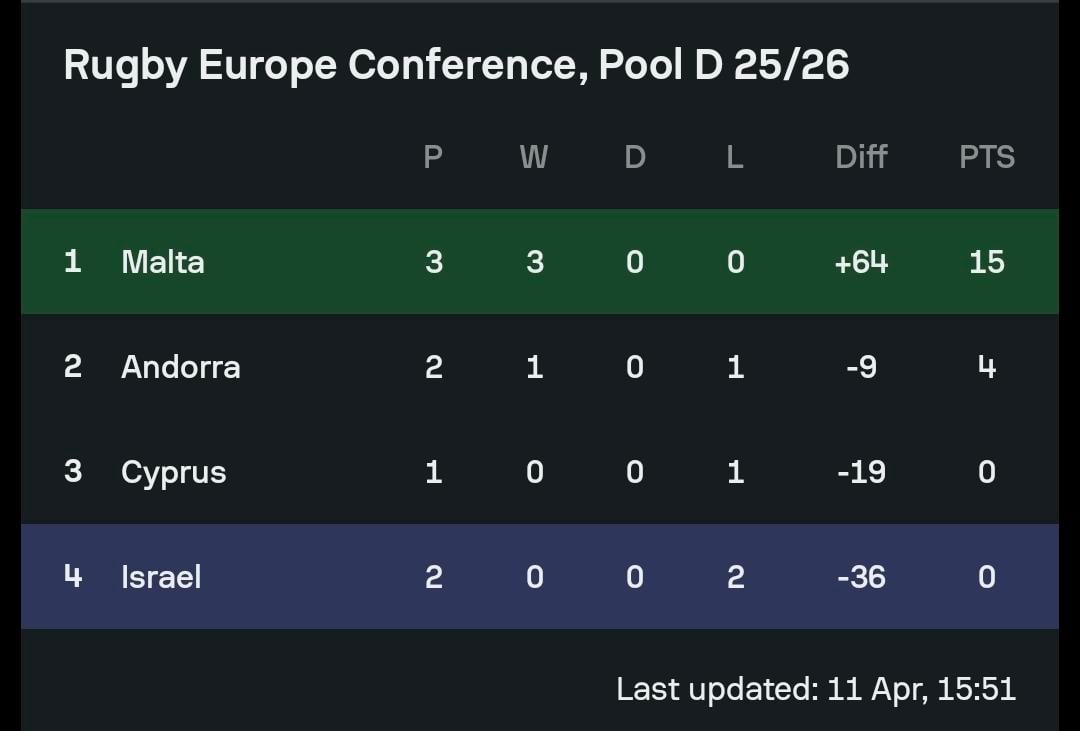Screen dimensions: 1080x731
Task: Click the Malta team name
Action: click(x=162, y=262)
